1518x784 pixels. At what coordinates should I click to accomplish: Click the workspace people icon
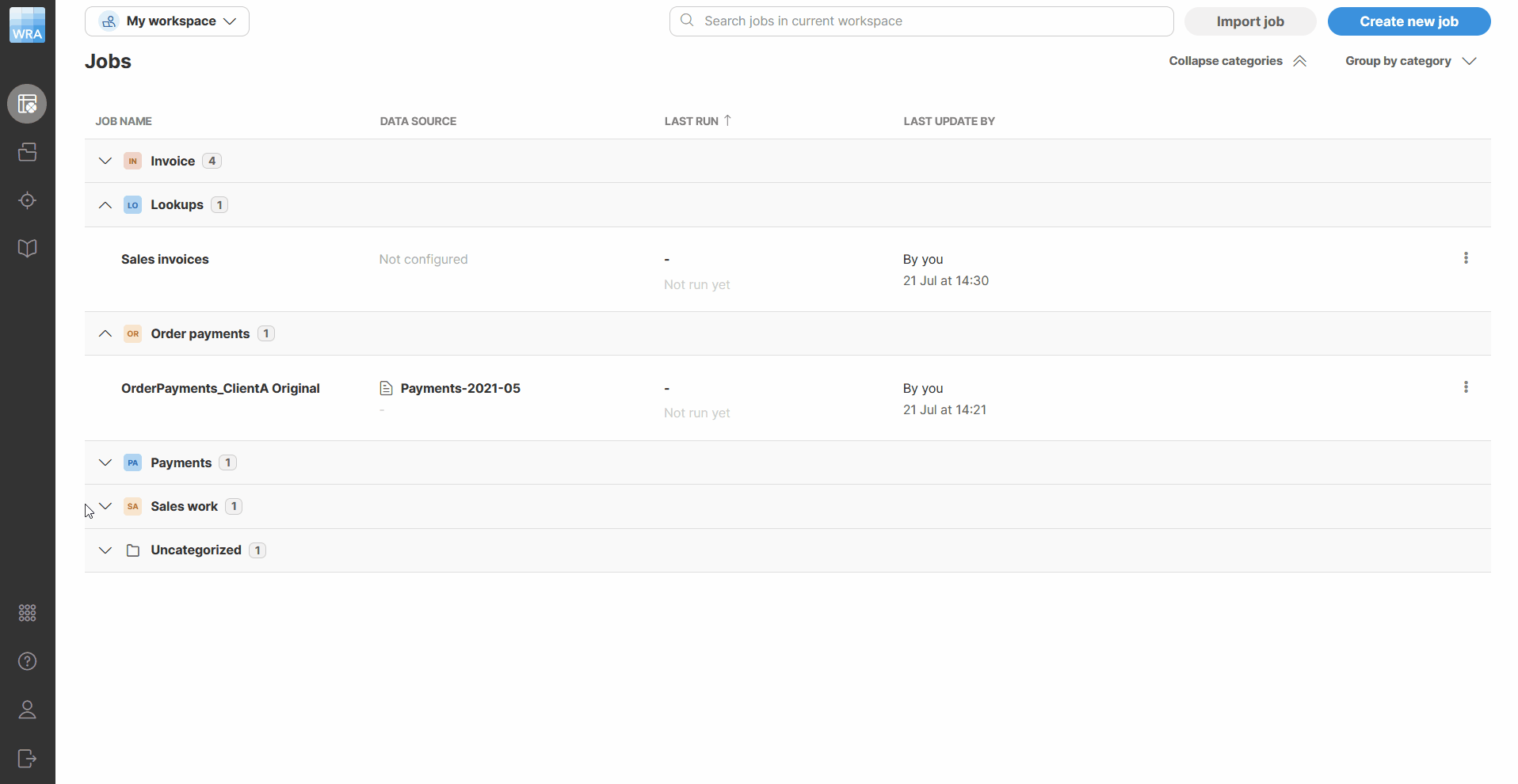(x=109, y=21)
